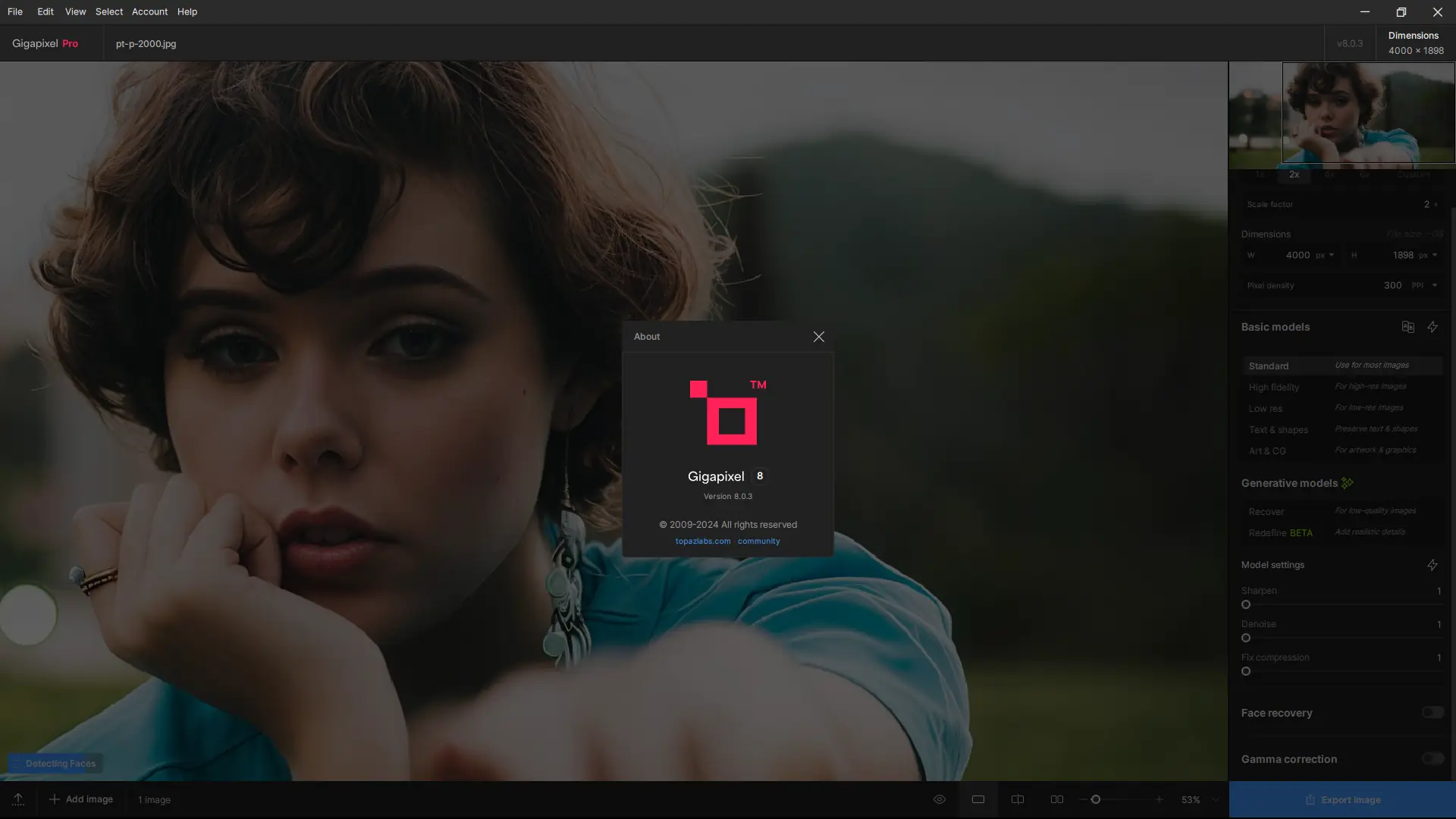
Task: Close the About dialog
Action: (x=818, y=337)
